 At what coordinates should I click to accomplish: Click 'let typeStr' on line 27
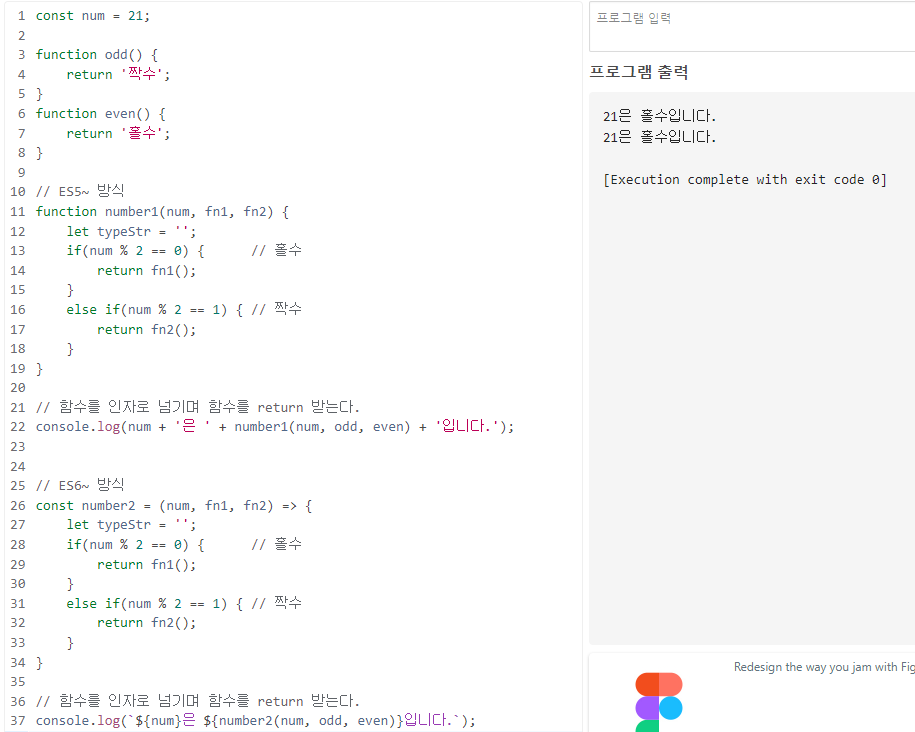(x=131, y=524)
